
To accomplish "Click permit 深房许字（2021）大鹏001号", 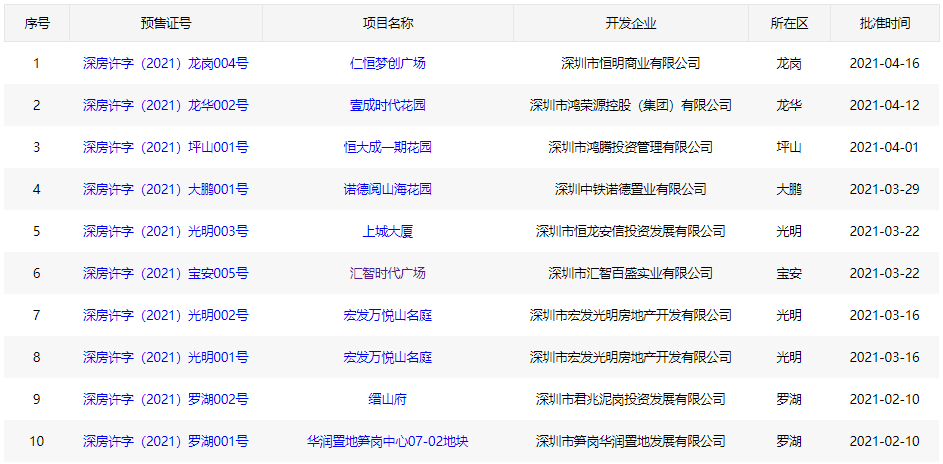I will [x=165, y=189].
